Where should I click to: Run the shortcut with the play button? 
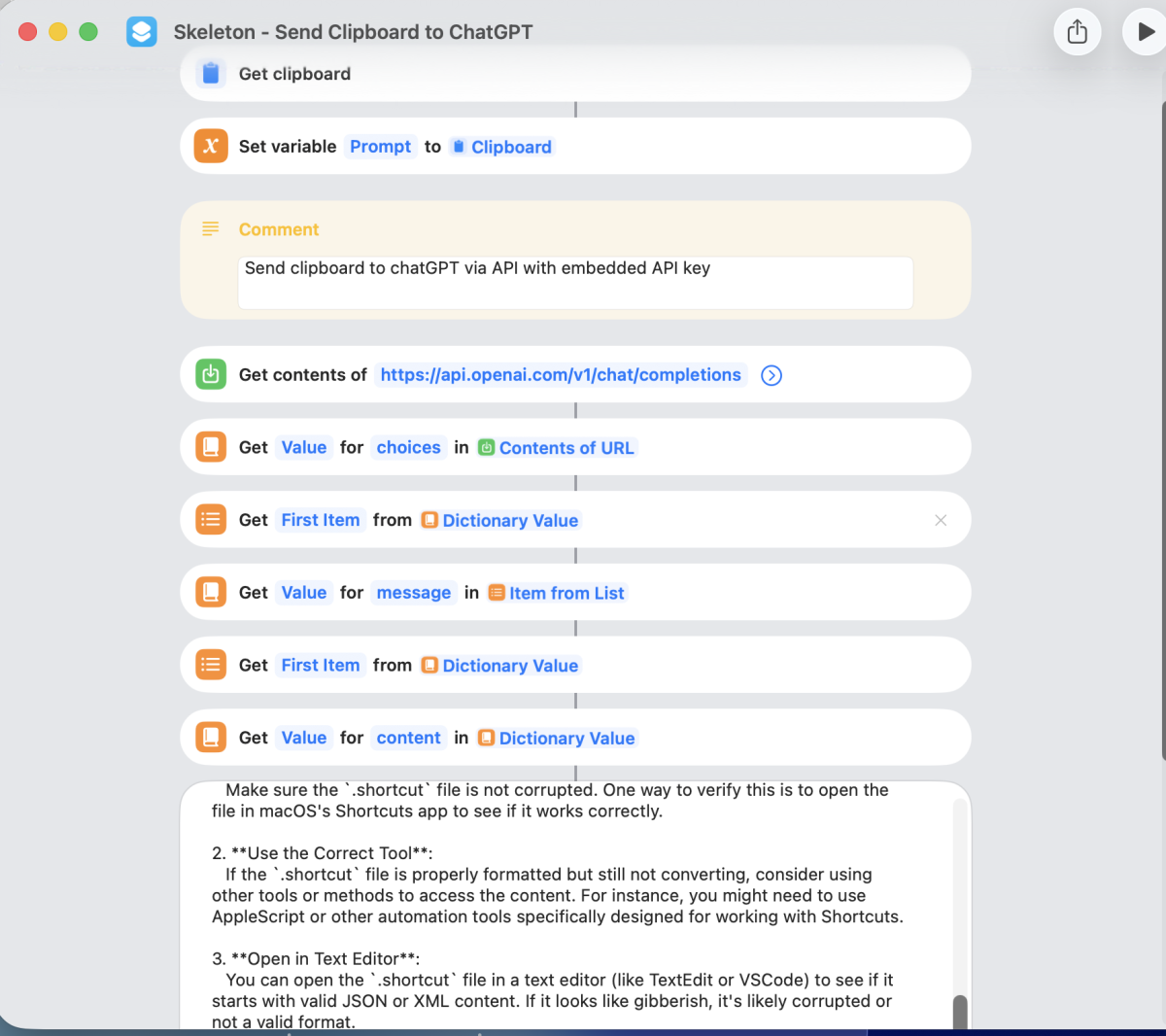tap(1146, 32)
